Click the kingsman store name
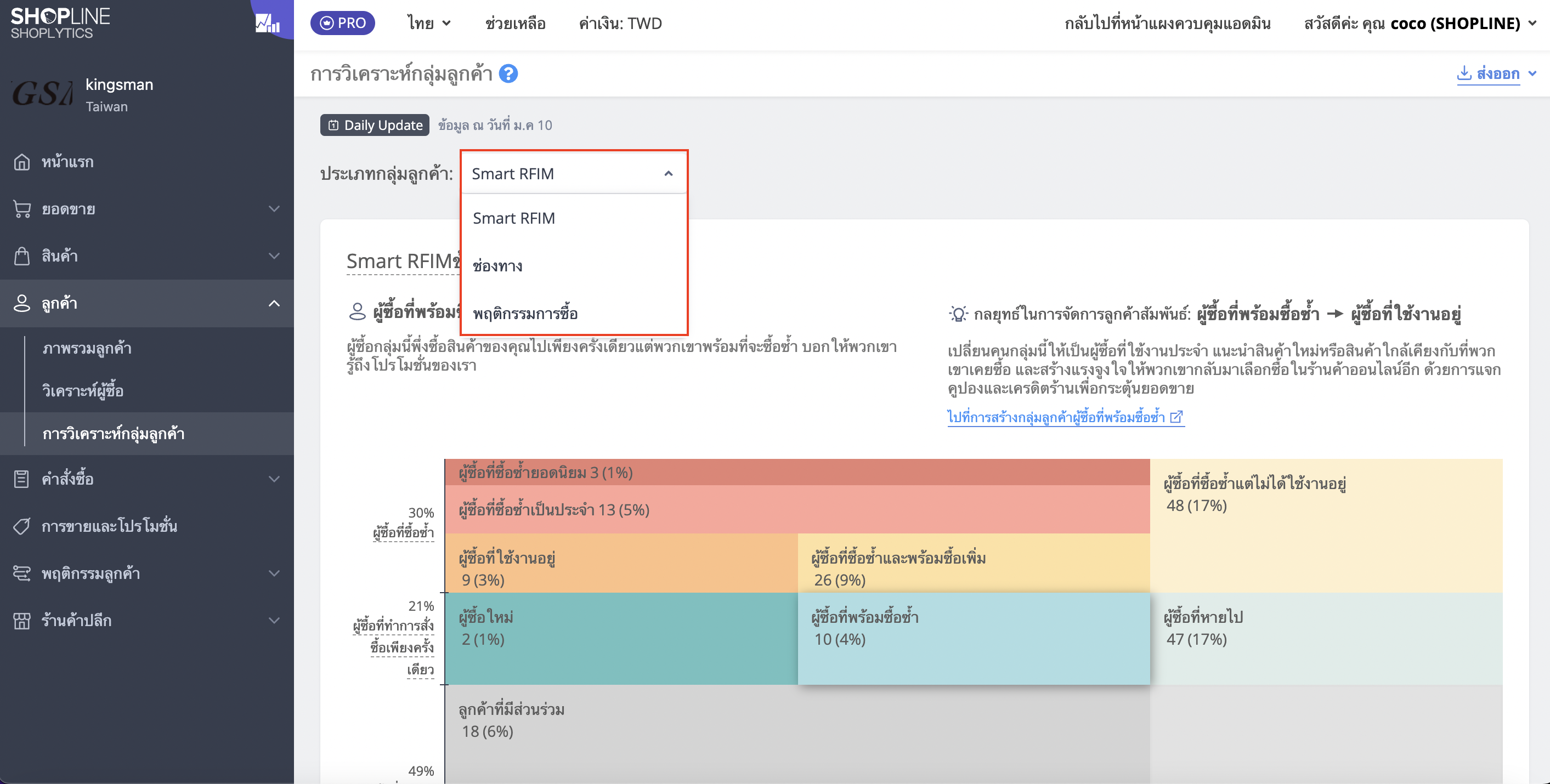Screen dimensions: 1550x784 click(x=119, y=84)
